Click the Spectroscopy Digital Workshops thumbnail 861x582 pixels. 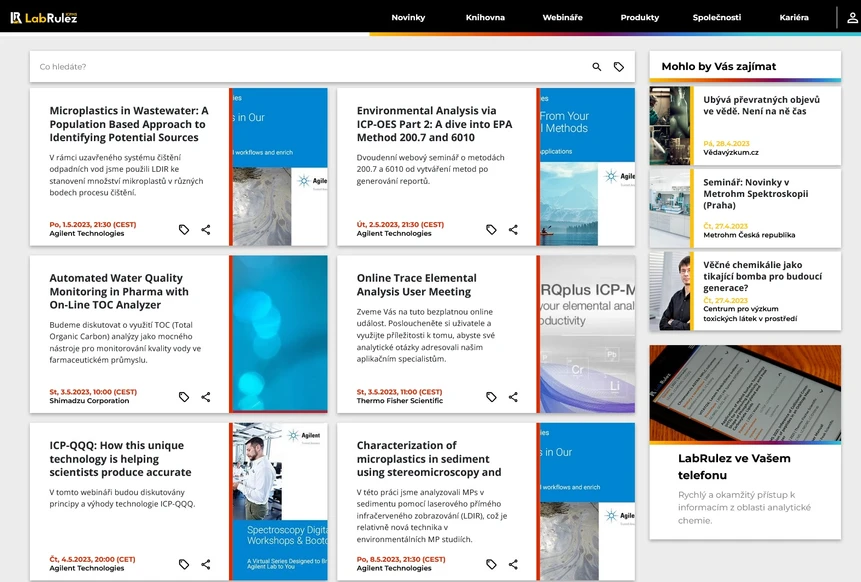click(x=278, y=501)
